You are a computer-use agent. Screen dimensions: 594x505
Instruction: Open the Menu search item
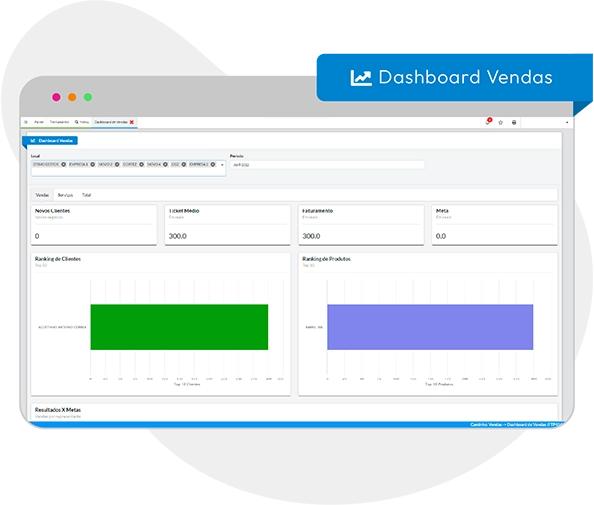coord(82,122)
